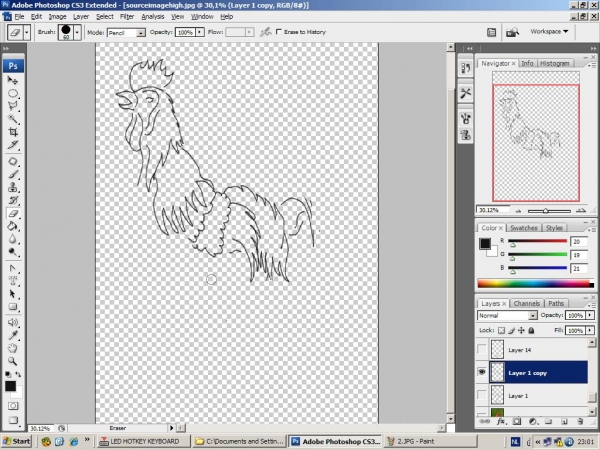Open Layers panel Opacity arrow
Viewport: 600px width, 450px height.
(x=590, y=315)
